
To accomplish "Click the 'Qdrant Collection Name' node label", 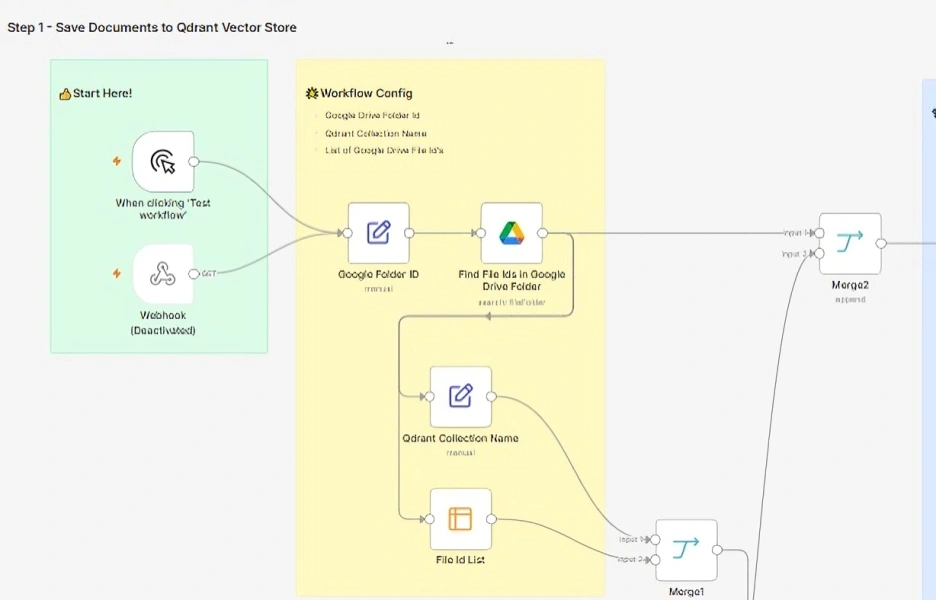I will coord(460,438).
